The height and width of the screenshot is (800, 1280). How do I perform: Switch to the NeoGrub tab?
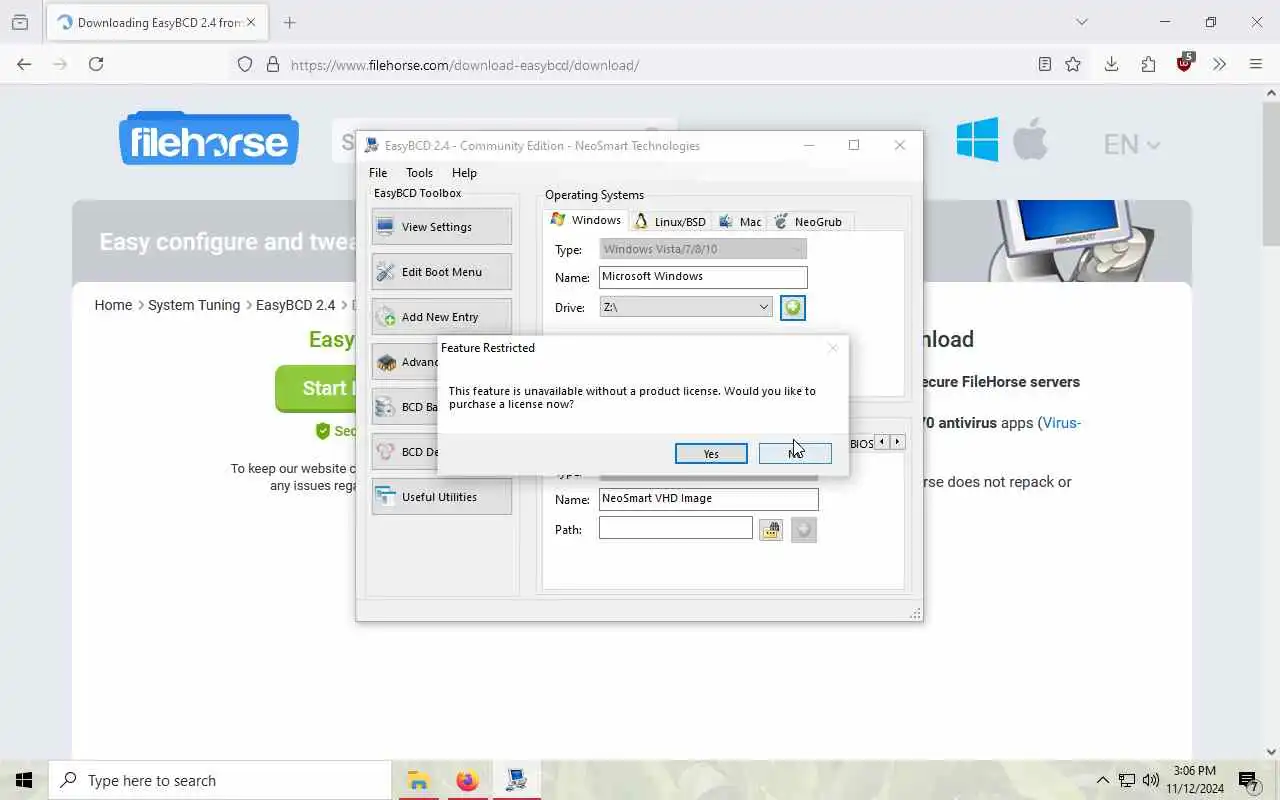(x=809, y=222)
